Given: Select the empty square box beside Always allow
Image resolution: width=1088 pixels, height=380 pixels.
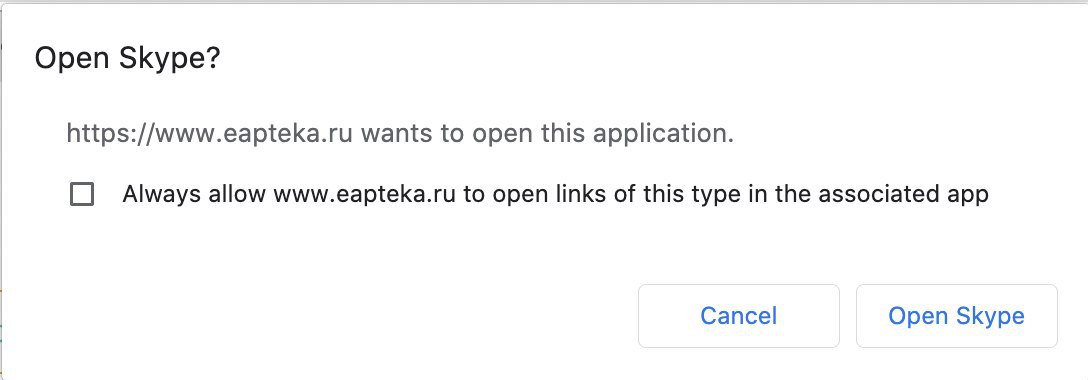Looking at the screenshot, I should pyautogui.click(x=82, y=194).
